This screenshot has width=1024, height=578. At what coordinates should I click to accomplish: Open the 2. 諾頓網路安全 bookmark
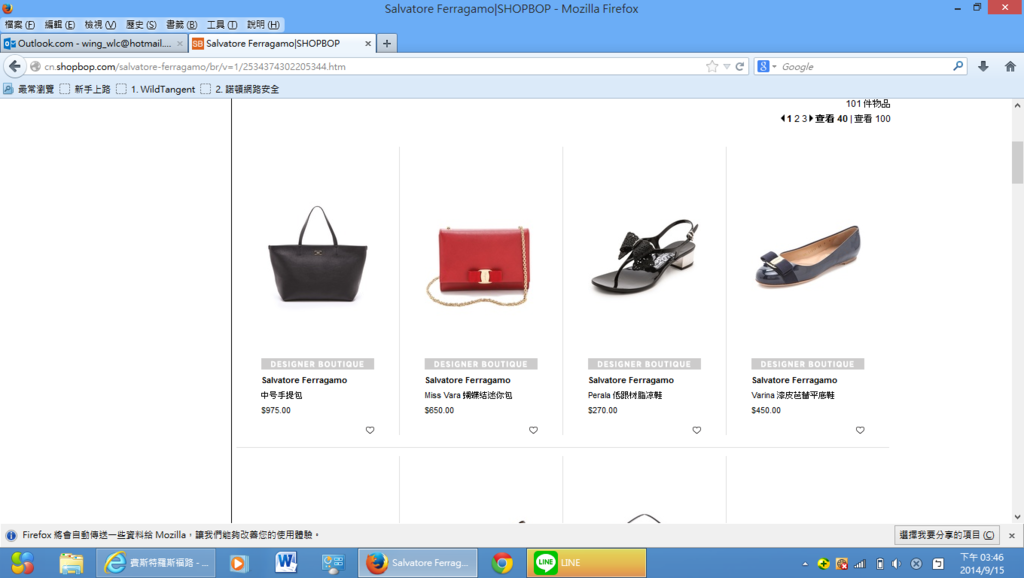click(x=240, y=89)
